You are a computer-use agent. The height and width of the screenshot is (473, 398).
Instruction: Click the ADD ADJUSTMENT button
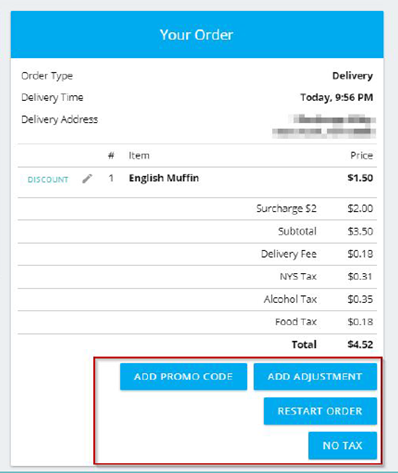(x=315, y=377)
